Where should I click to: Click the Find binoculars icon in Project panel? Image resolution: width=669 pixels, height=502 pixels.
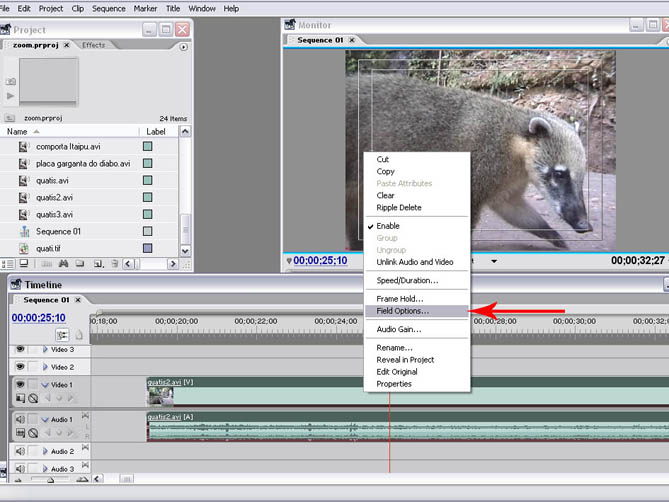coord(64,264)
